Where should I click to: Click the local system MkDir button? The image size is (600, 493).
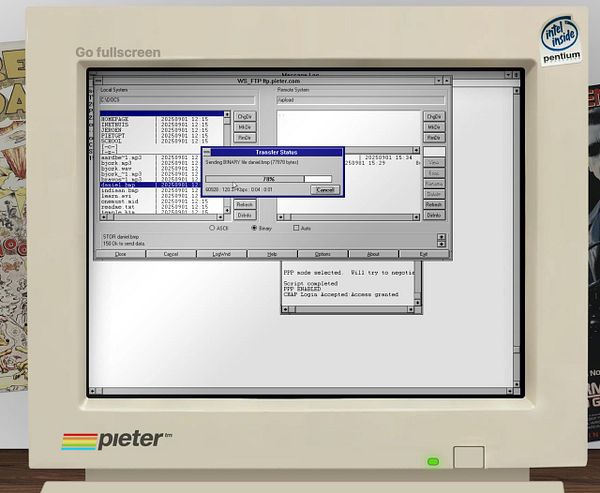click(245, 127)
